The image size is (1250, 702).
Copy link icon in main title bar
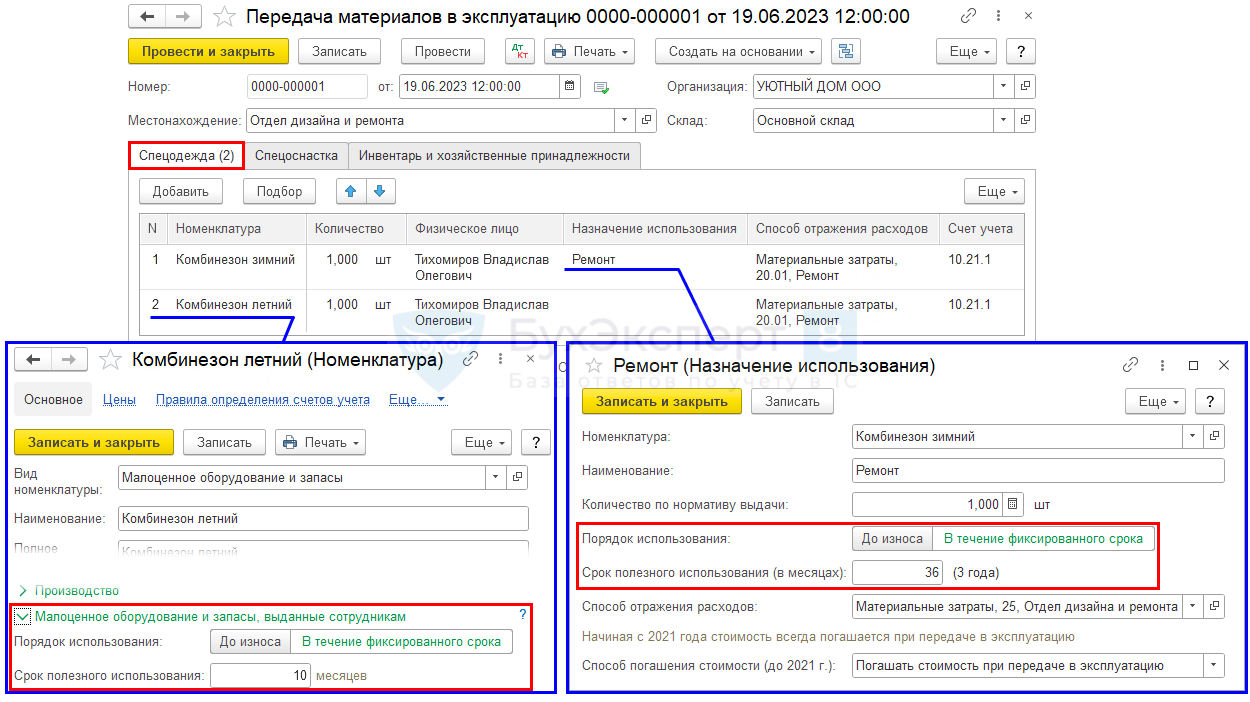click(968, 17)
